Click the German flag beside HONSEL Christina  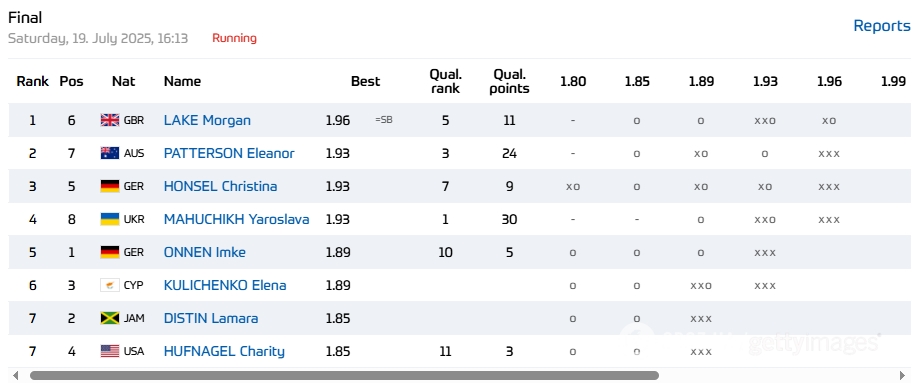pyautogui.click(x=109, y=187)
